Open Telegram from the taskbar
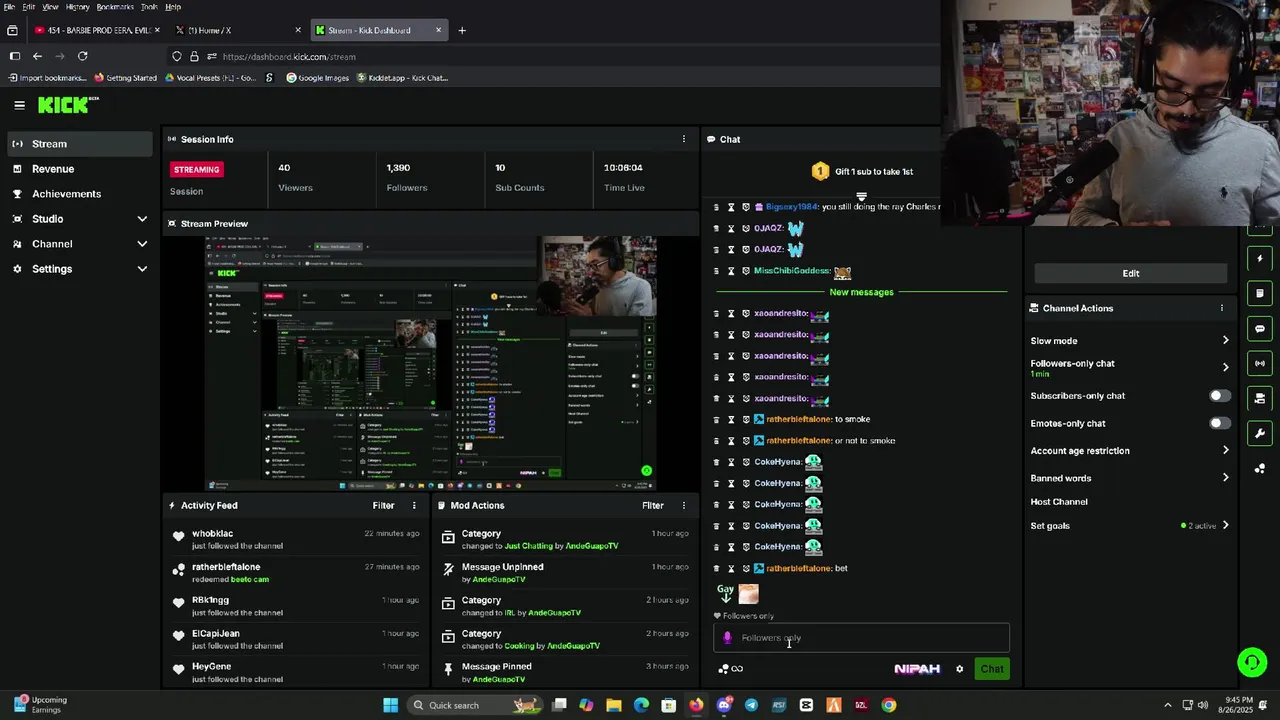Screen dimensions: 1280x720 (x=751, y=705)
